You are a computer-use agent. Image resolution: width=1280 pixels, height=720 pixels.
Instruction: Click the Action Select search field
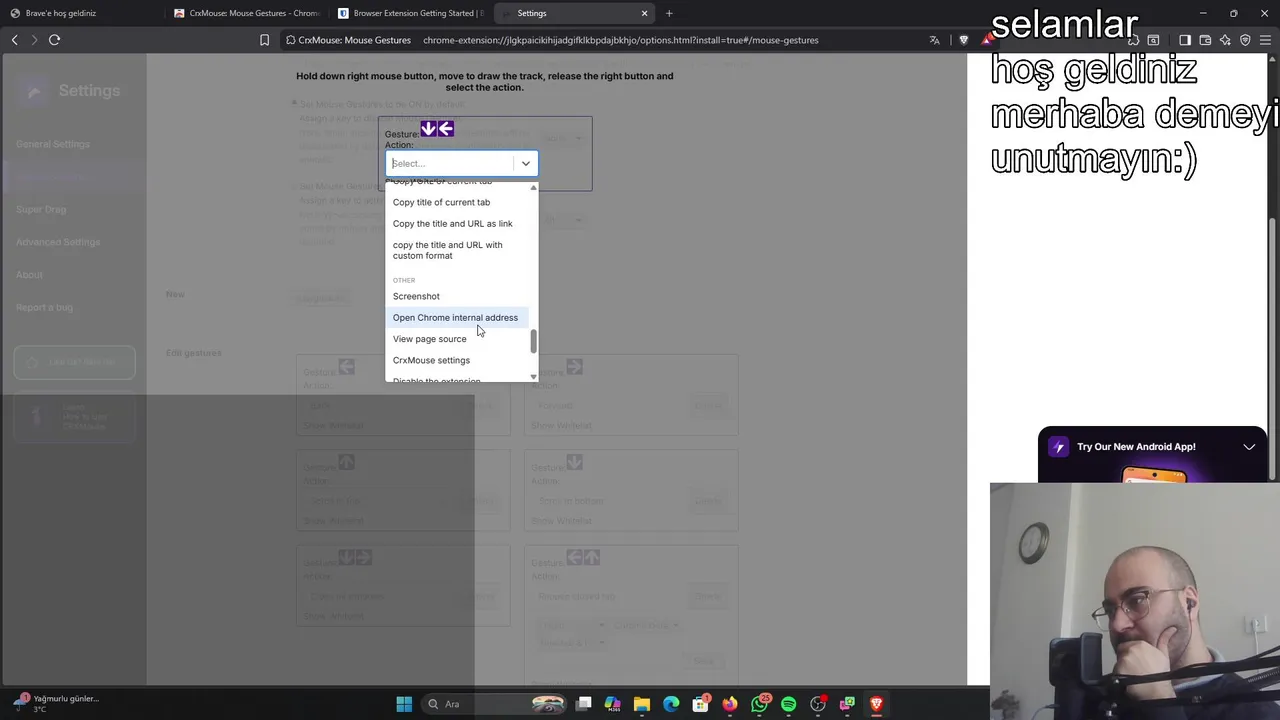(450, 163)
